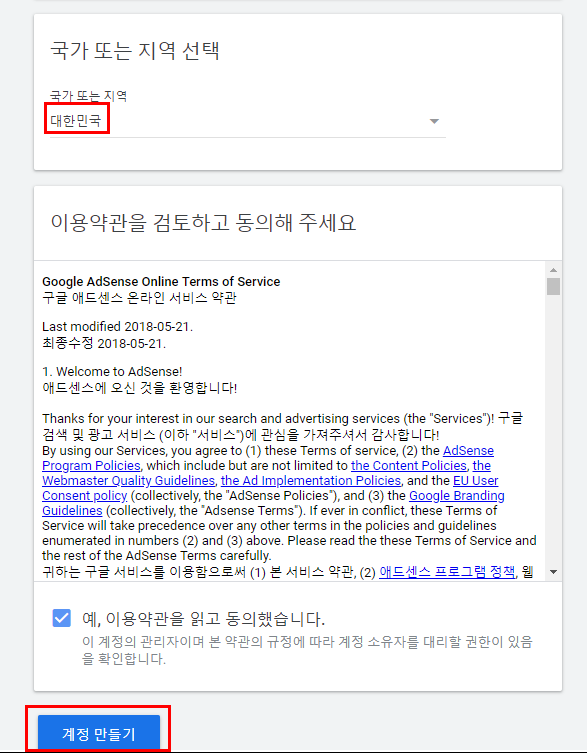The image size is (587, 753).
Task: Open the Ad Implementation Policies link
Action: pyautogui.click(x=311, y=481)
